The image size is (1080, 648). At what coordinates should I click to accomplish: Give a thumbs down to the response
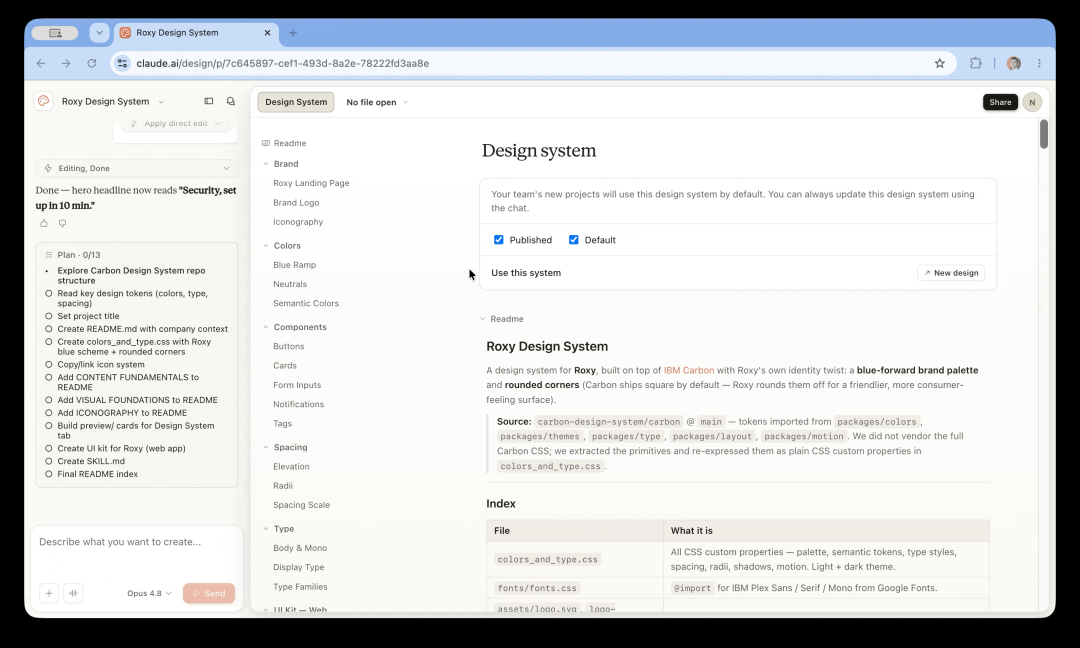[62, 223]
